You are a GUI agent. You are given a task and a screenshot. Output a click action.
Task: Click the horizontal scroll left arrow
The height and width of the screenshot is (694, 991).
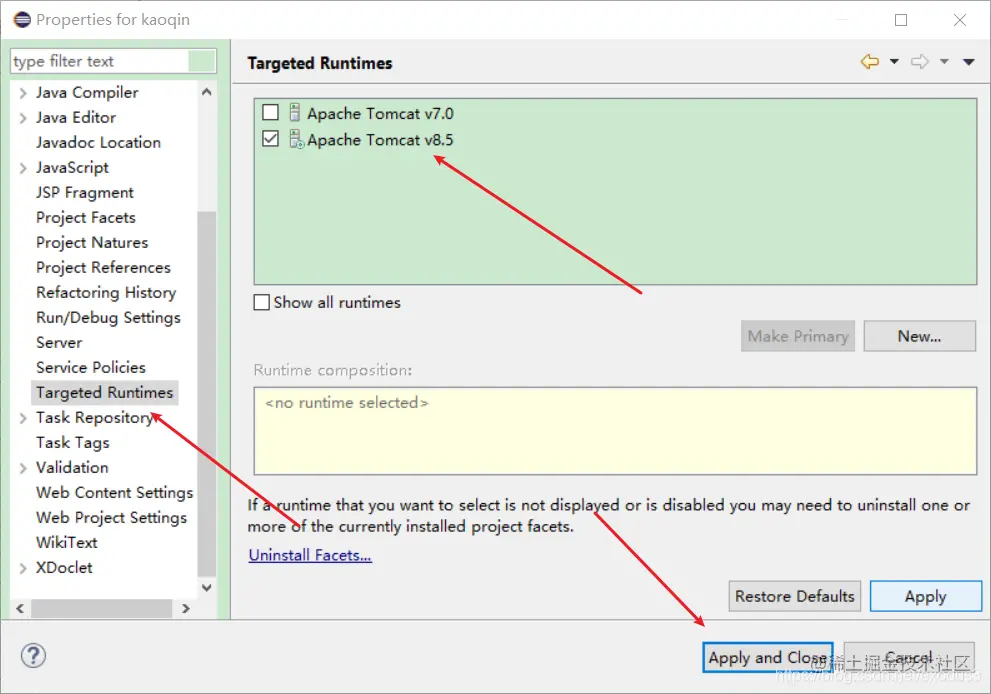point(20,609)
